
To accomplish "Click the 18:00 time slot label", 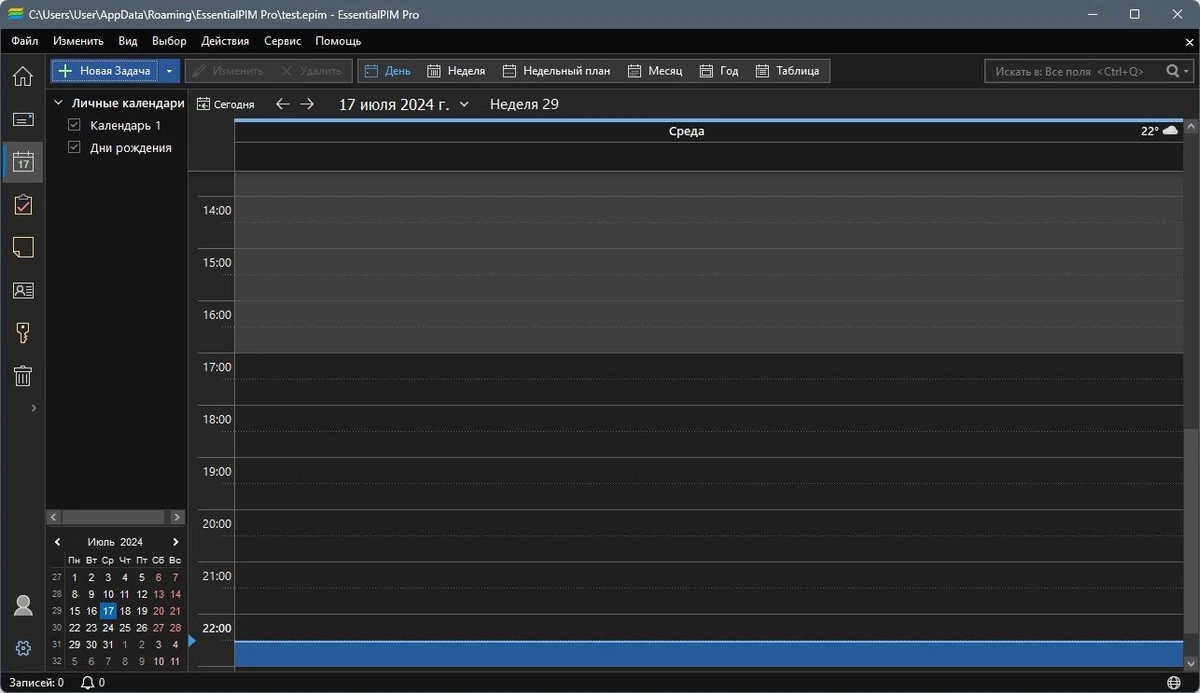I will click(x=217, y=420).
